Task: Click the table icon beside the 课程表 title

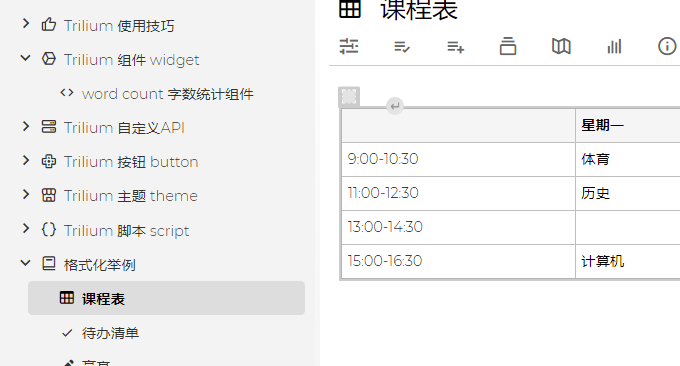Action: 350,9
